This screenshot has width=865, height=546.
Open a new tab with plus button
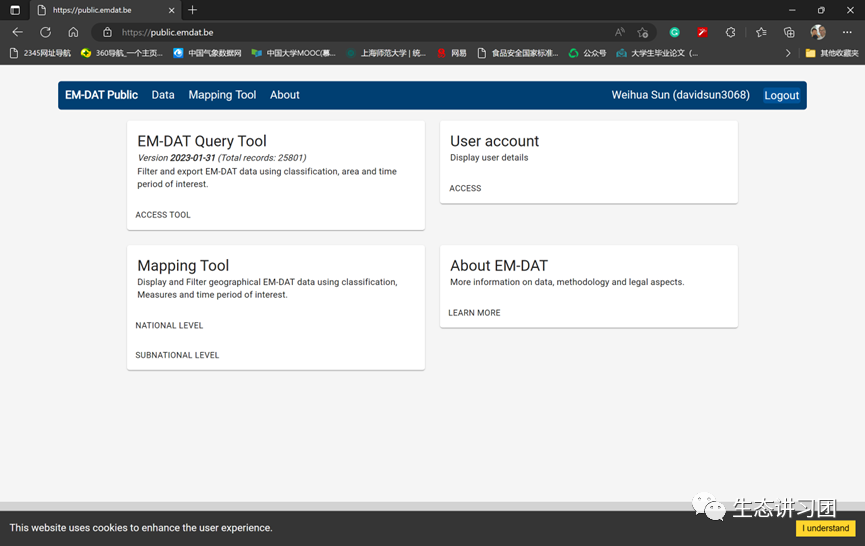click(193, 10)
